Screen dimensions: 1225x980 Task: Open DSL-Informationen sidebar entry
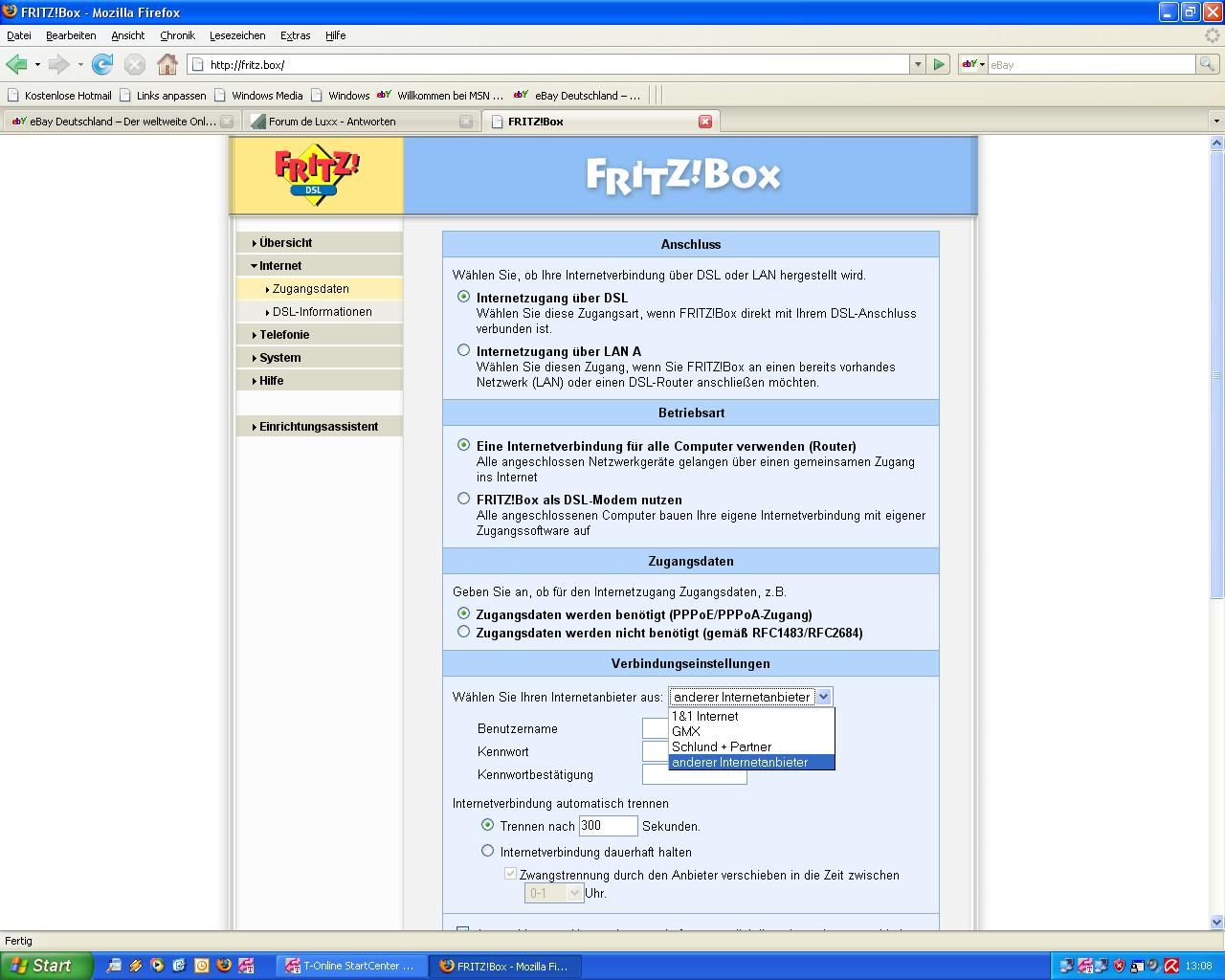320,312
